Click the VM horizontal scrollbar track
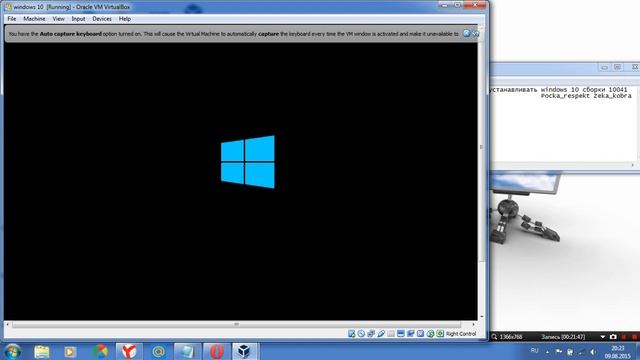This screenshot has height=360, width=640. pyautogui.click(x=240, y=324)
